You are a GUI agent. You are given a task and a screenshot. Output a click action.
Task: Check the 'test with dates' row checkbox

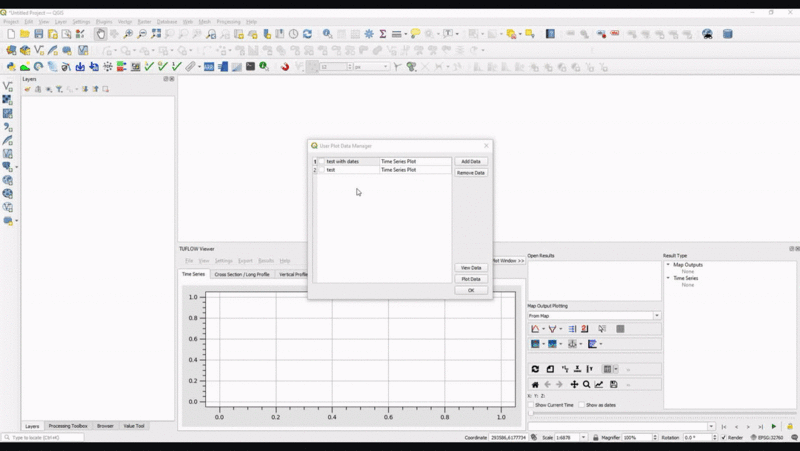click(322, 161)
